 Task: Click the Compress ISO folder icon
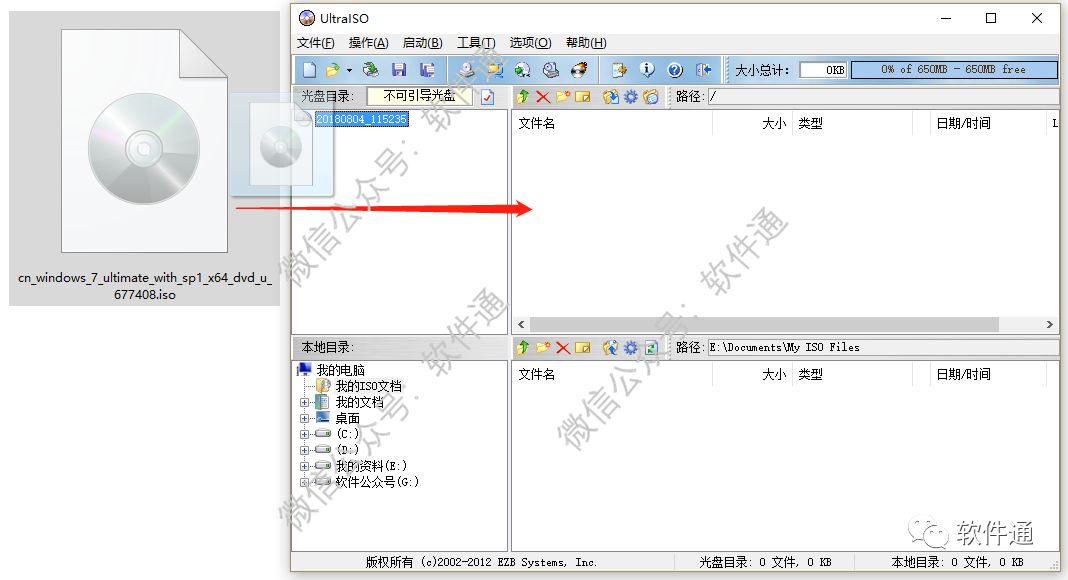494,69
